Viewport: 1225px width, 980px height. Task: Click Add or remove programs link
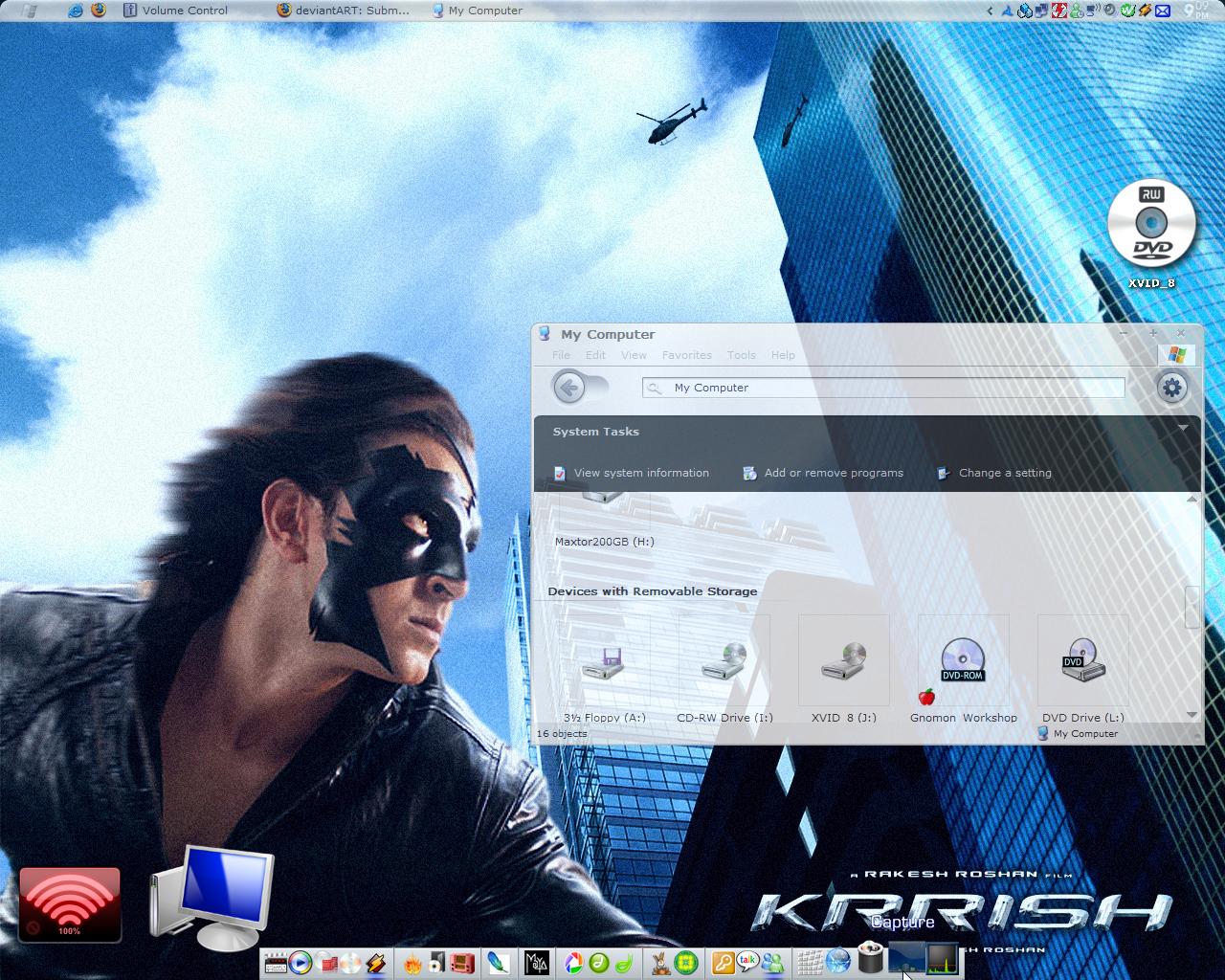click(833, 473)
